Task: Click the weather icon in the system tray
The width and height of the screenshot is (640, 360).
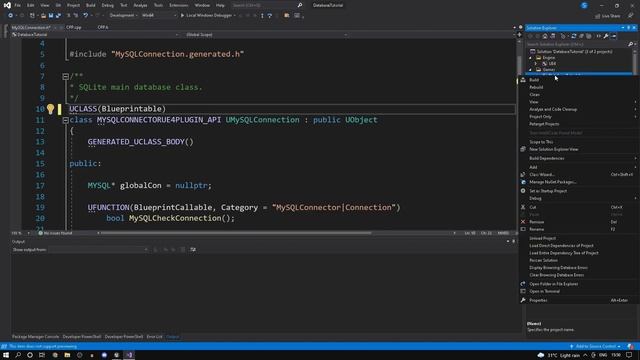Action: pos(541,355)
